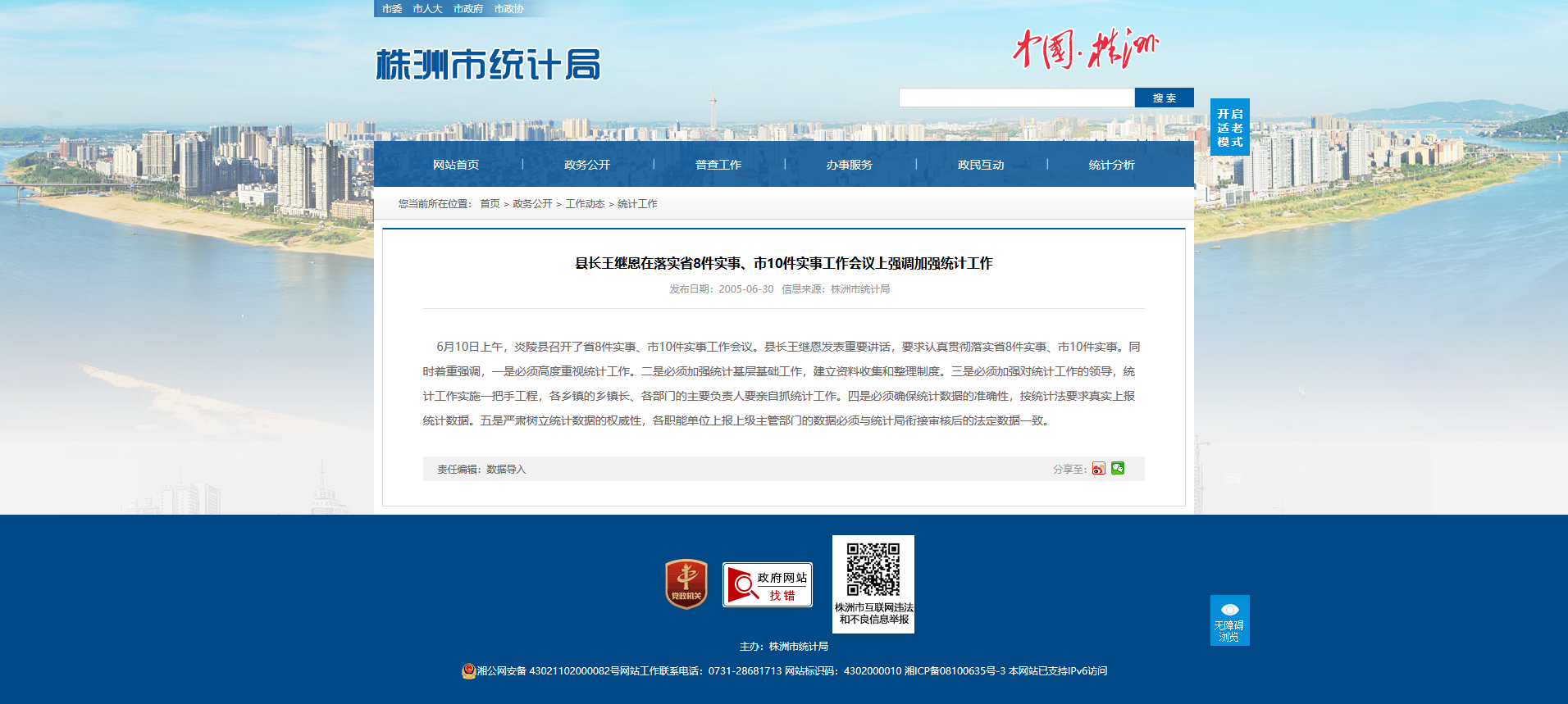This screenshot has height=704, width=1568.
Task: Go to 办事服务 in navigation bar
Action: (x=850, y=165)
